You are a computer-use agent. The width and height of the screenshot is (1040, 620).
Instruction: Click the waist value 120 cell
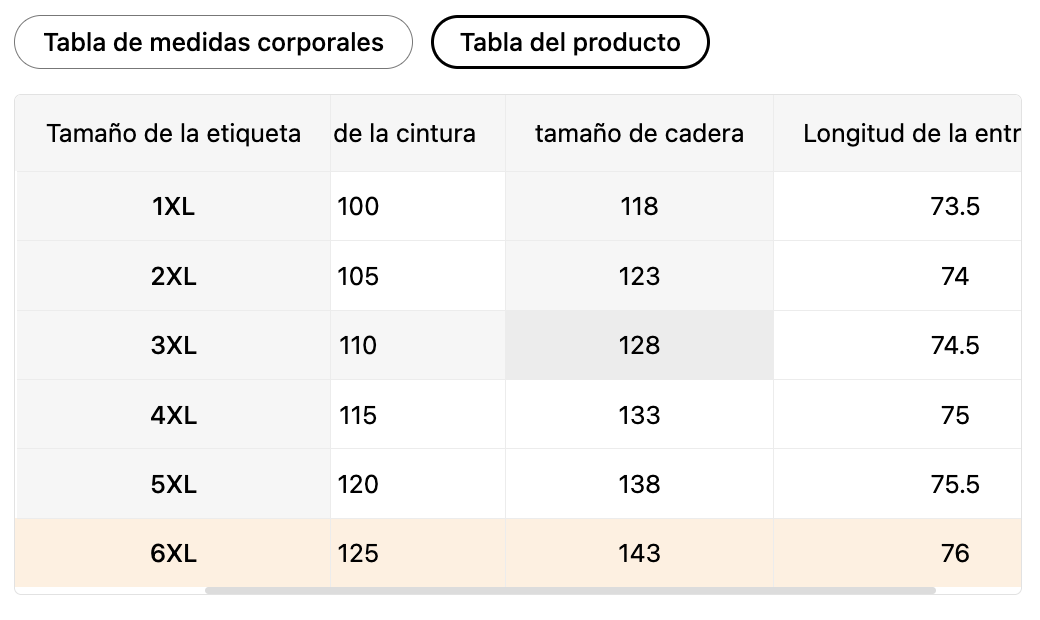(359, 485)
